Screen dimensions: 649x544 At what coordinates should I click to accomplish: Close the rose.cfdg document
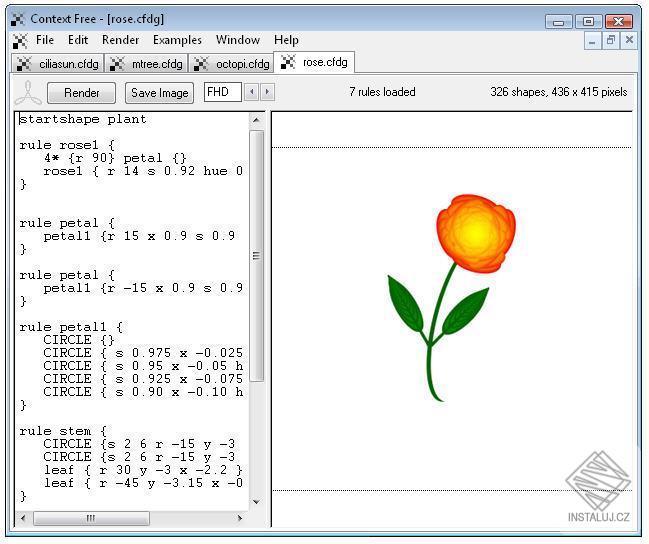tap(629, 41)
